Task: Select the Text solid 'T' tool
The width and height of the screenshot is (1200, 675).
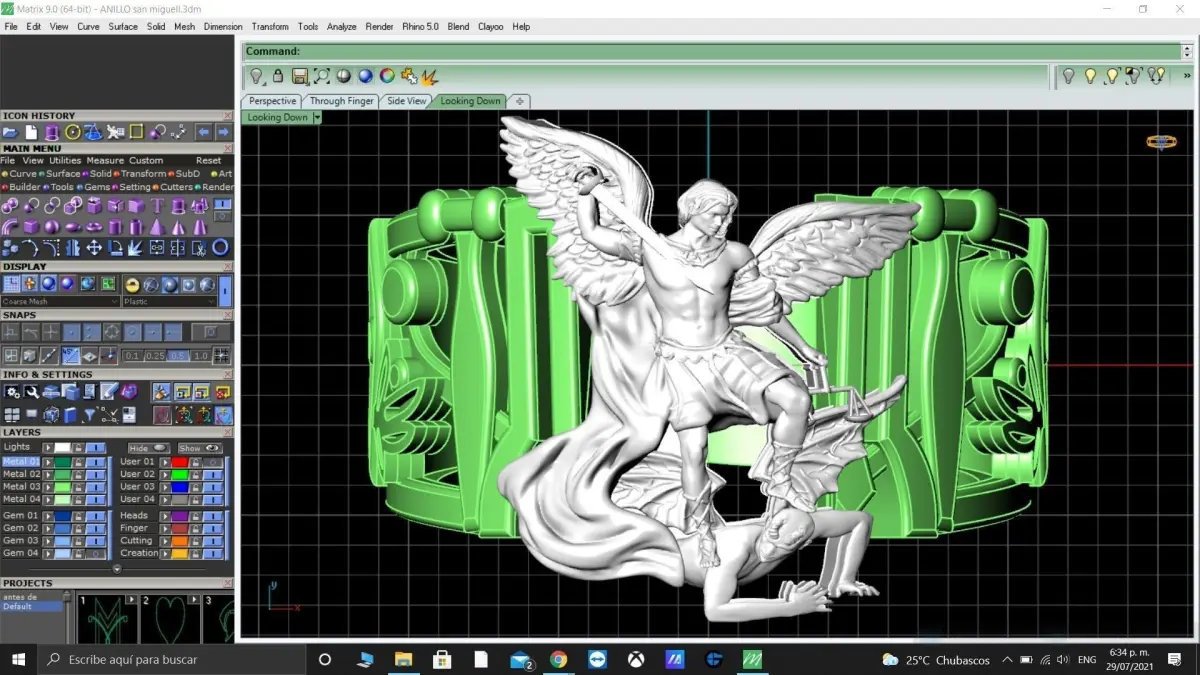Action: [x=157, y=205]
